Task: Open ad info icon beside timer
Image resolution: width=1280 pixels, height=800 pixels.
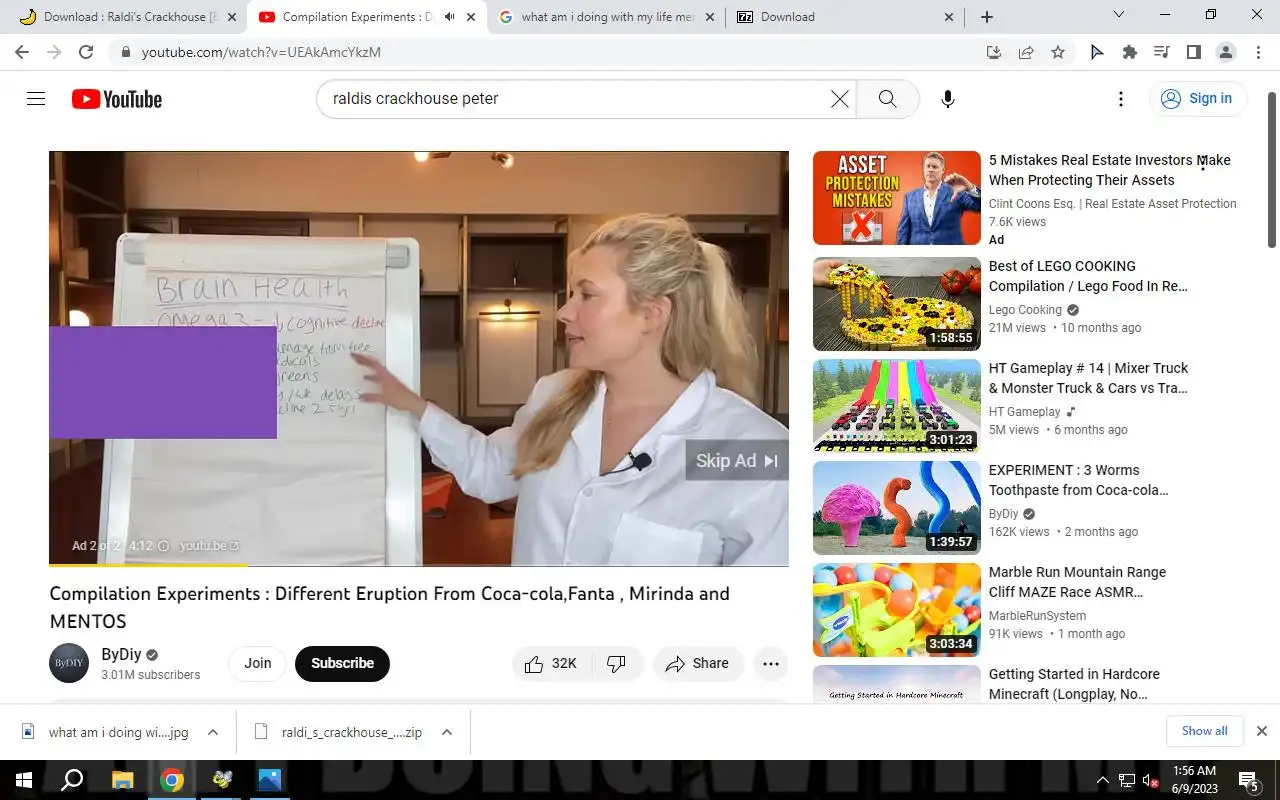Action: pyautogui.click(x=163, y=546)
